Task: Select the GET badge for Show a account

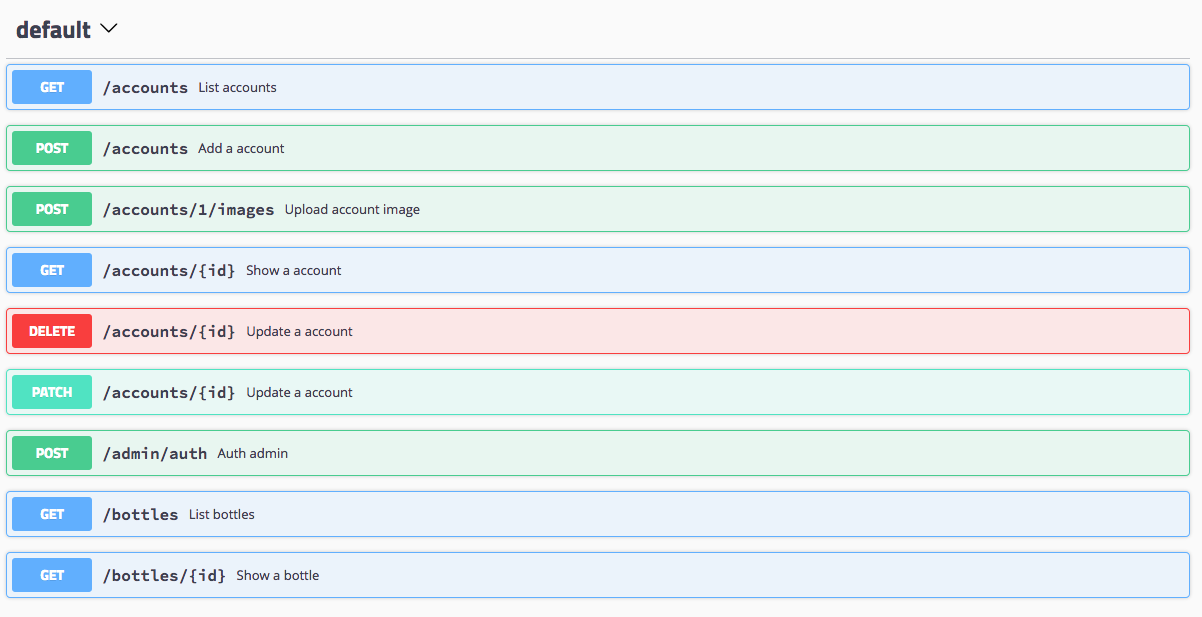Action: click(52, 271)
